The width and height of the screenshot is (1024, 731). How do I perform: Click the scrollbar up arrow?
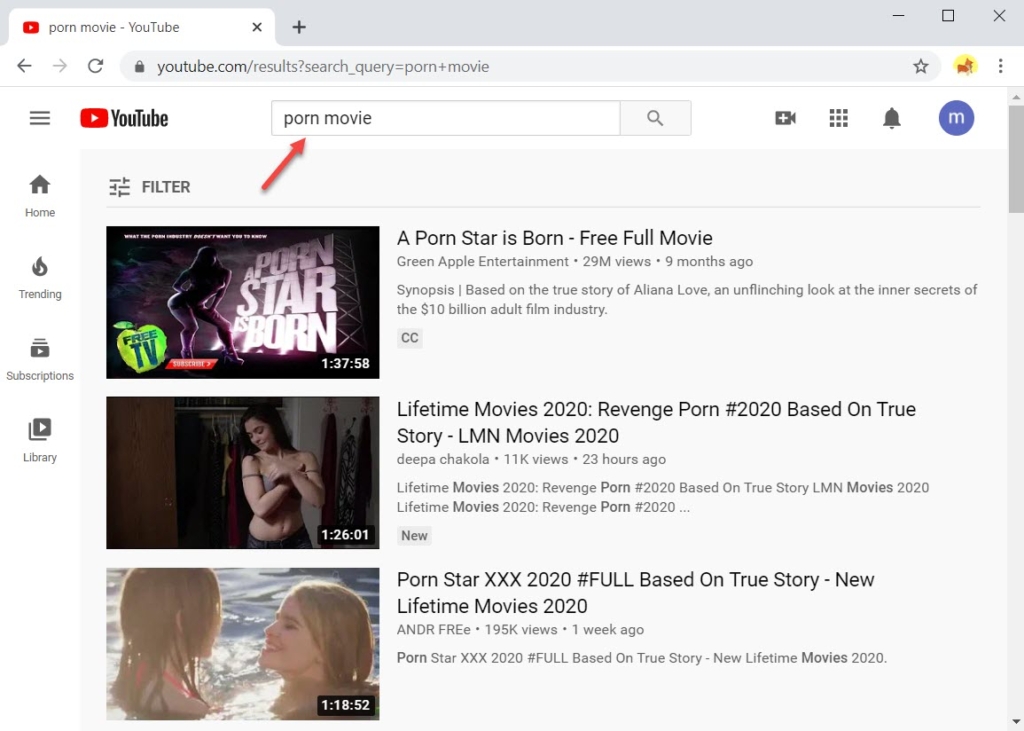pyautogui.click(x=1016, y=97)
